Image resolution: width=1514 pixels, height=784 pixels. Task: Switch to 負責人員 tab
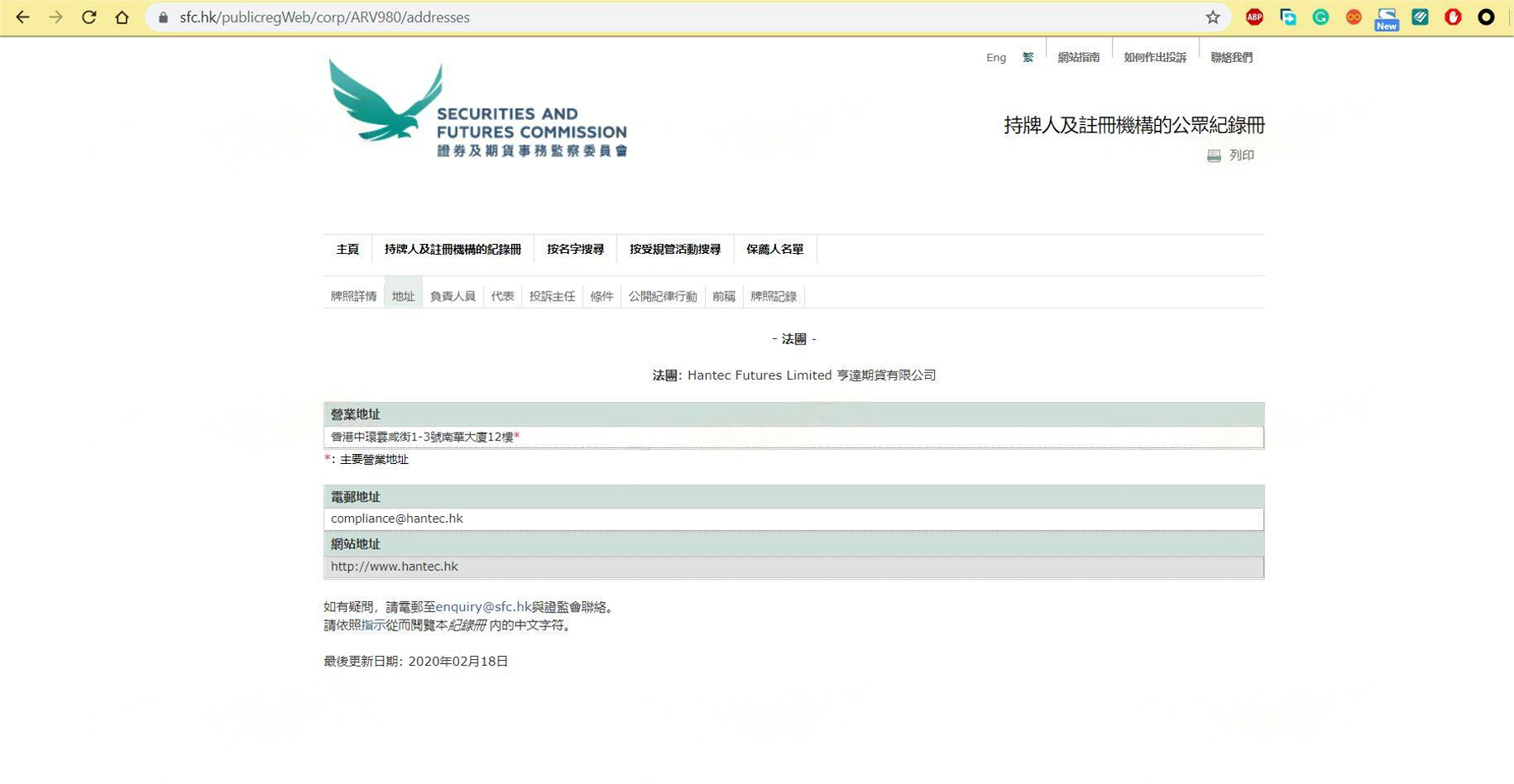tap(453, 296)
